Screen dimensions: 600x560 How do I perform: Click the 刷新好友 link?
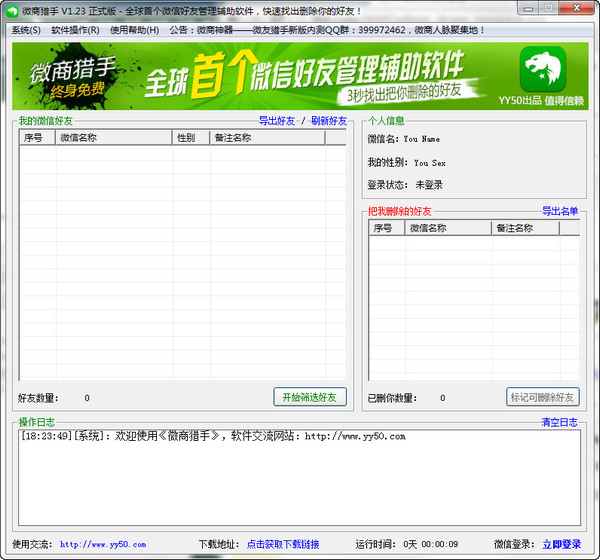(x=329, y=121)
